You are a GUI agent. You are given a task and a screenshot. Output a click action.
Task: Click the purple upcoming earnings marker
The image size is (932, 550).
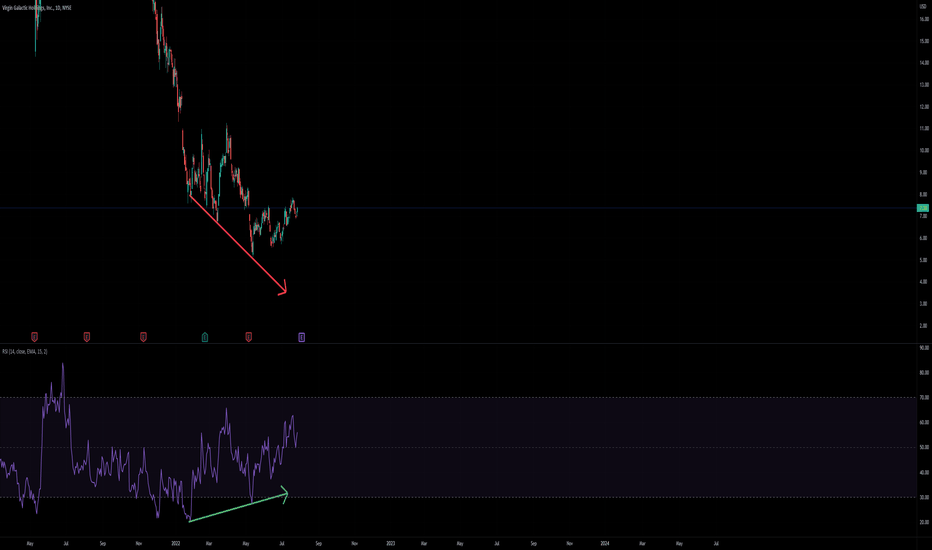301,337
